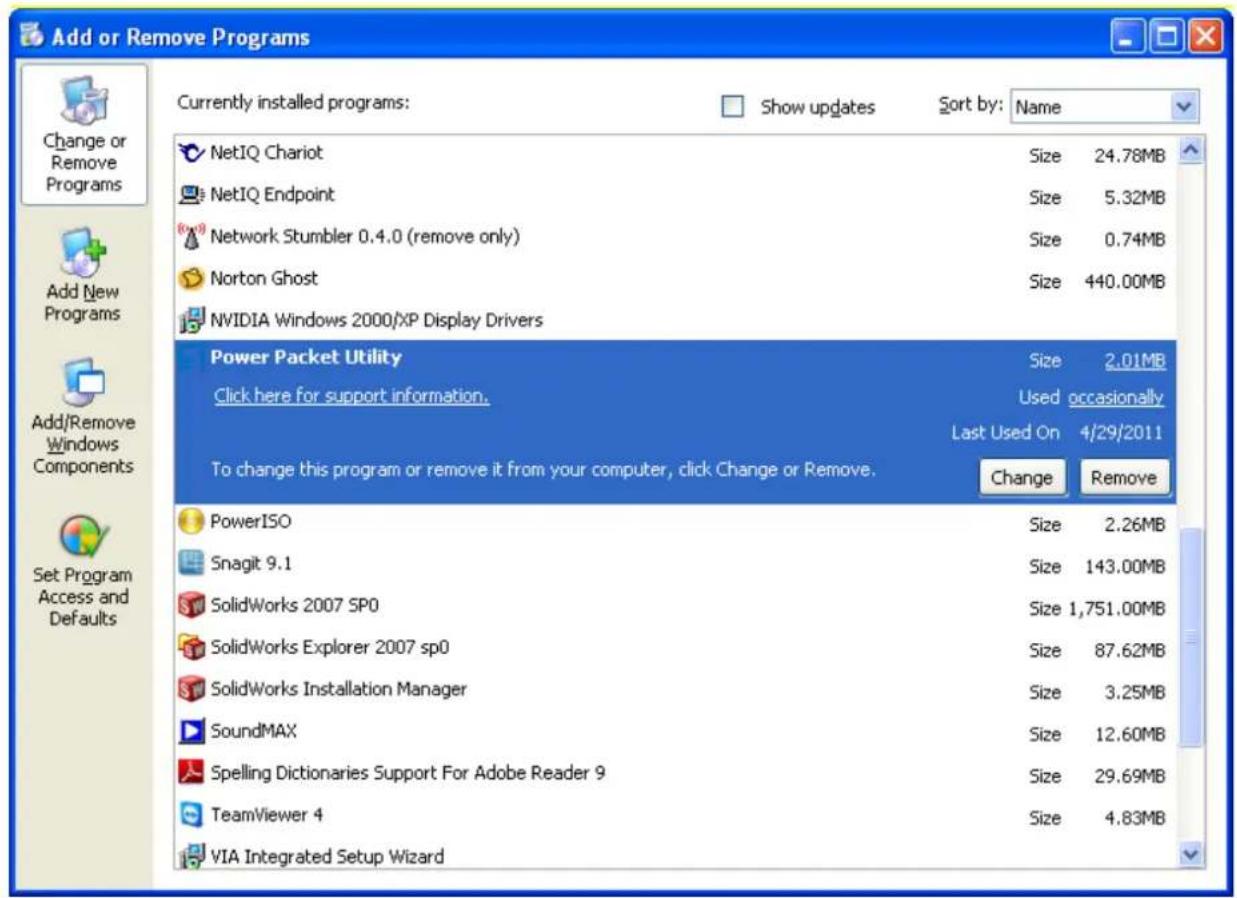Select the PowerISO entry
This screenshot has width=1237, height=898.
point(675,523)
